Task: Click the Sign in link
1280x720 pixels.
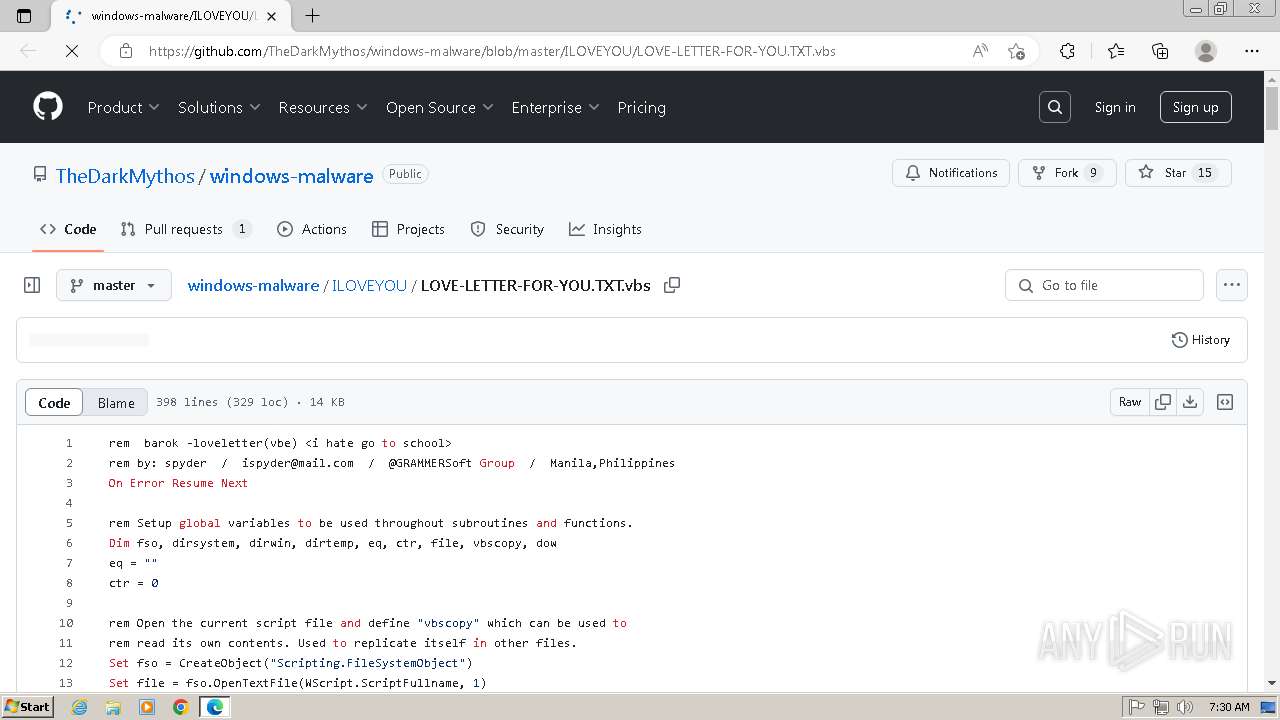Action: point(1115,107)
